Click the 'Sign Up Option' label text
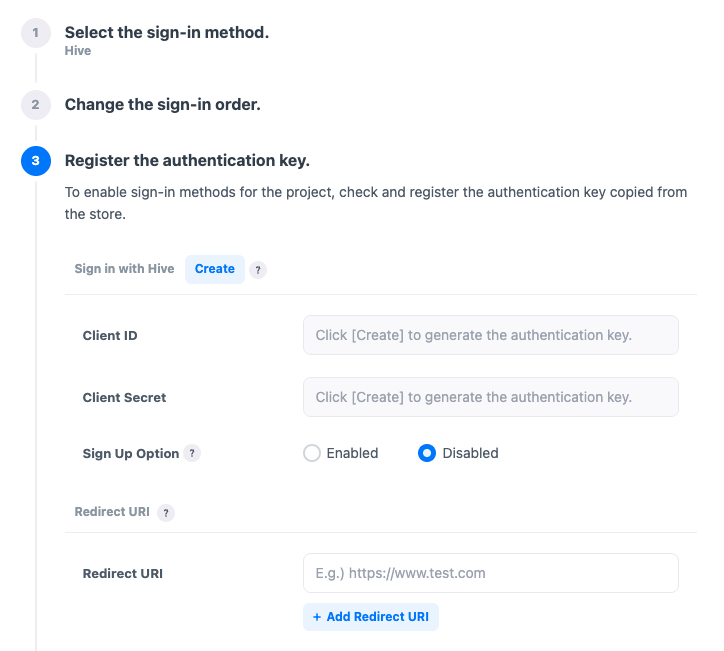The image size is (724, 651). [131, 453]
